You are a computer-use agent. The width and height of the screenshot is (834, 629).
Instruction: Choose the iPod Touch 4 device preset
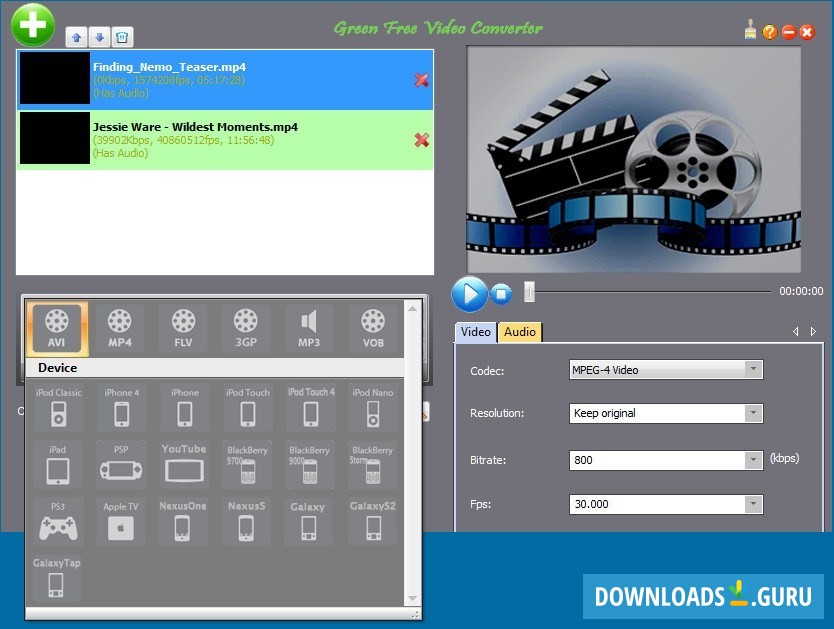pyautogui.click(x=311, y=407)
